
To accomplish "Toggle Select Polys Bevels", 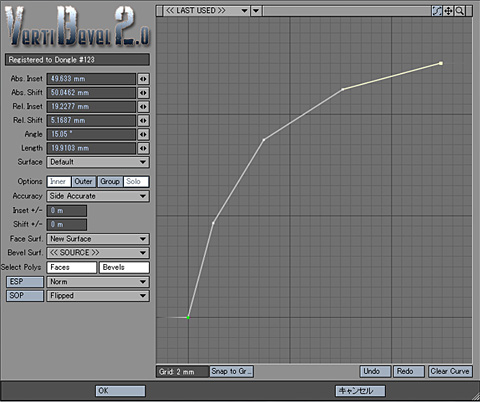I will [124, 267].
